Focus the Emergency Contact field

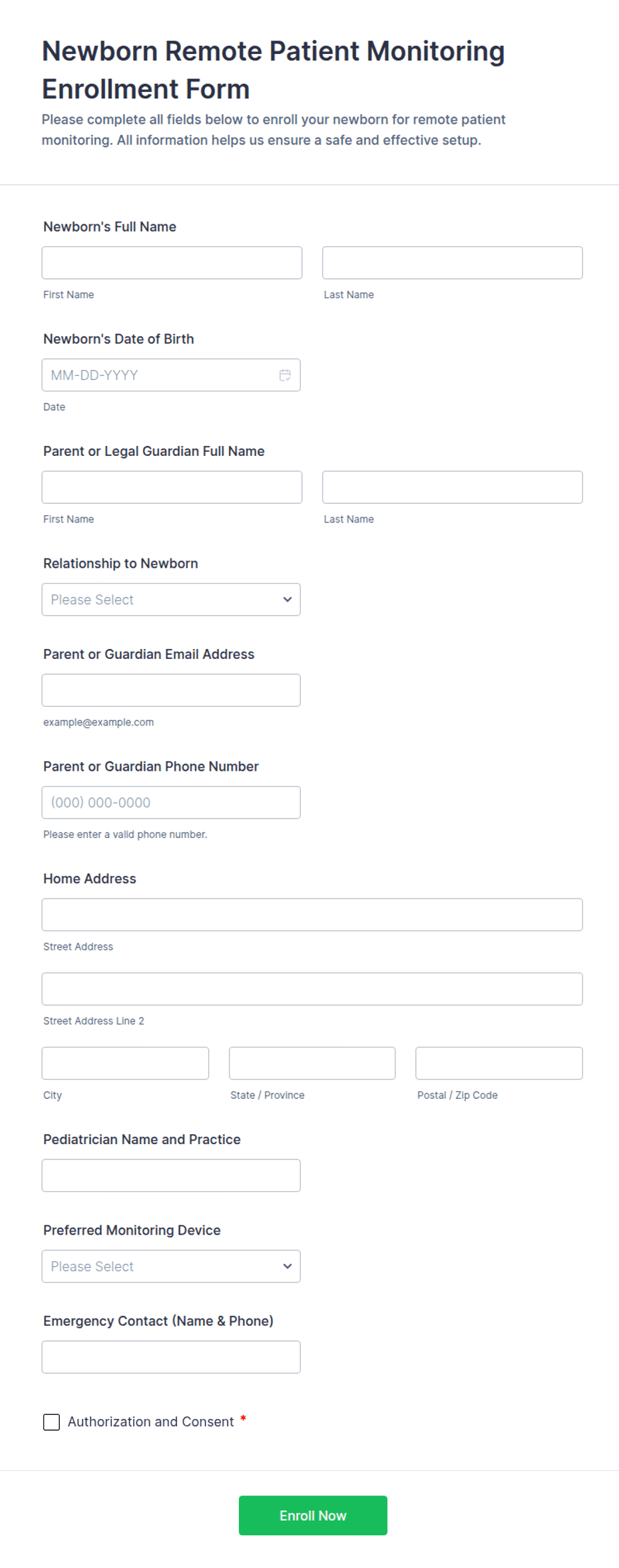(x=171, y=1357)
